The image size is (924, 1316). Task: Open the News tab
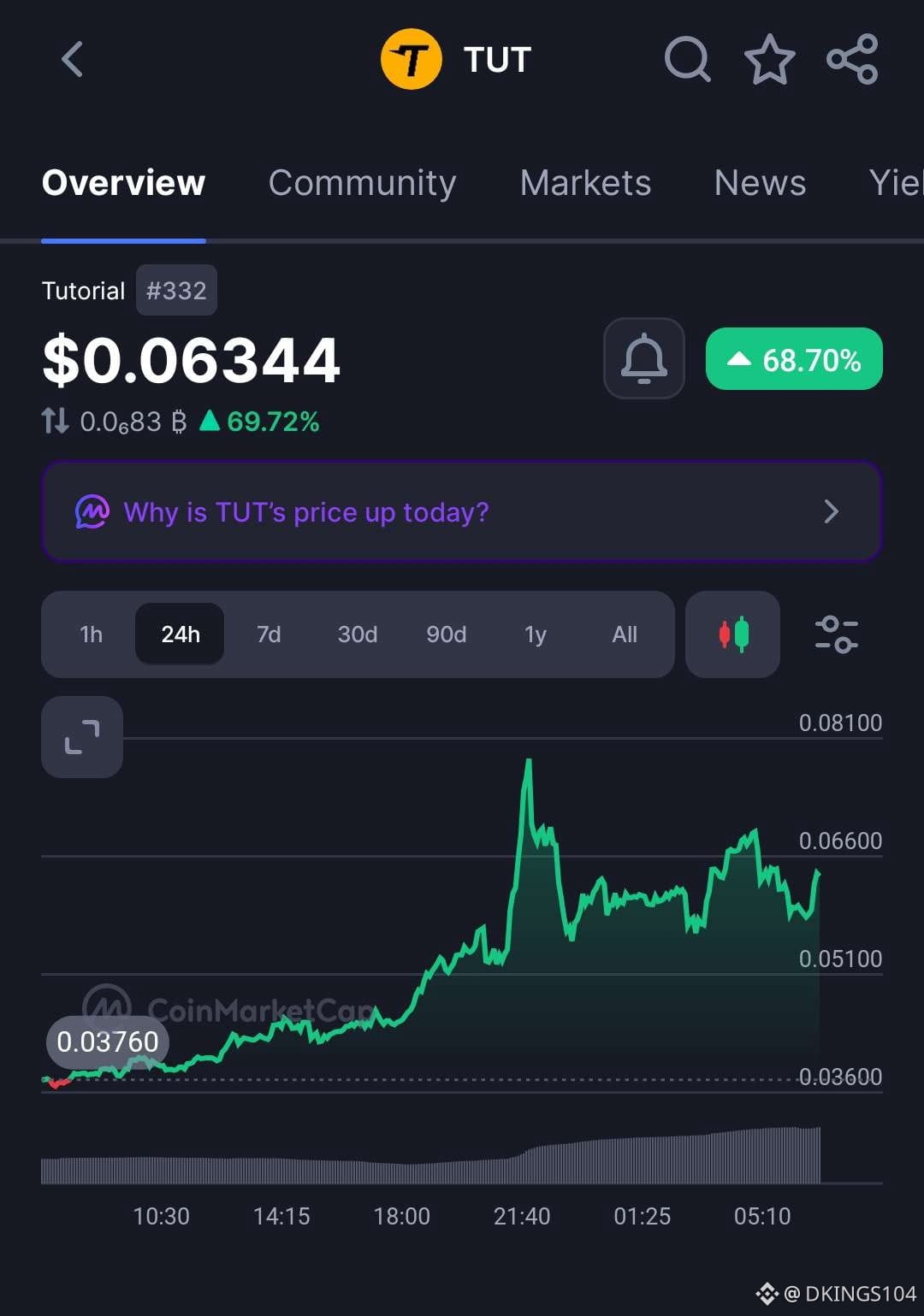(760, 183)
